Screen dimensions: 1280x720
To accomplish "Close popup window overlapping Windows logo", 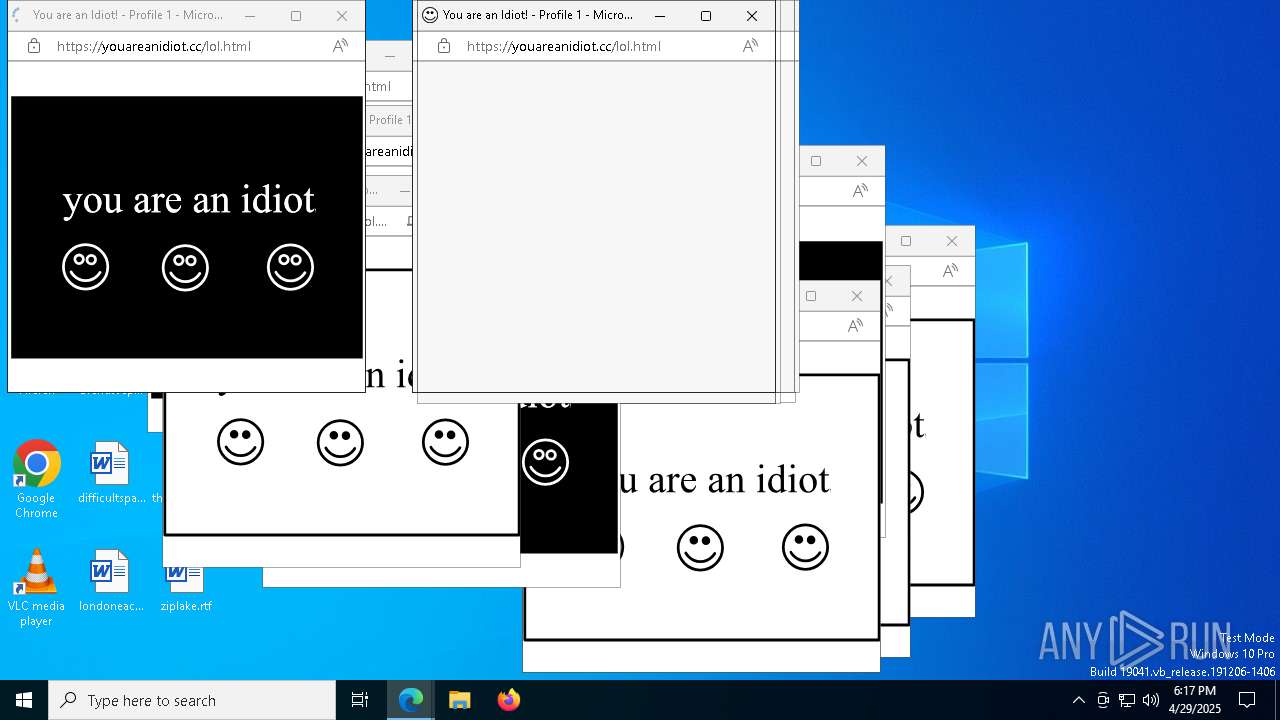I will [x=952, y=241].
